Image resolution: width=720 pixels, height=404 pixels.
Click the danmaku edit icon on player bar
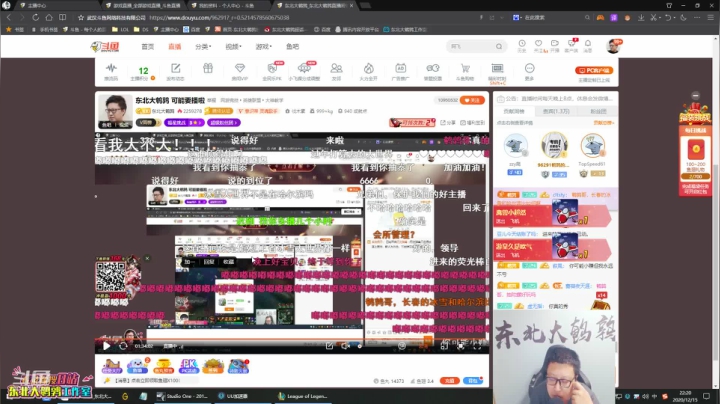[x=329, y=346]
